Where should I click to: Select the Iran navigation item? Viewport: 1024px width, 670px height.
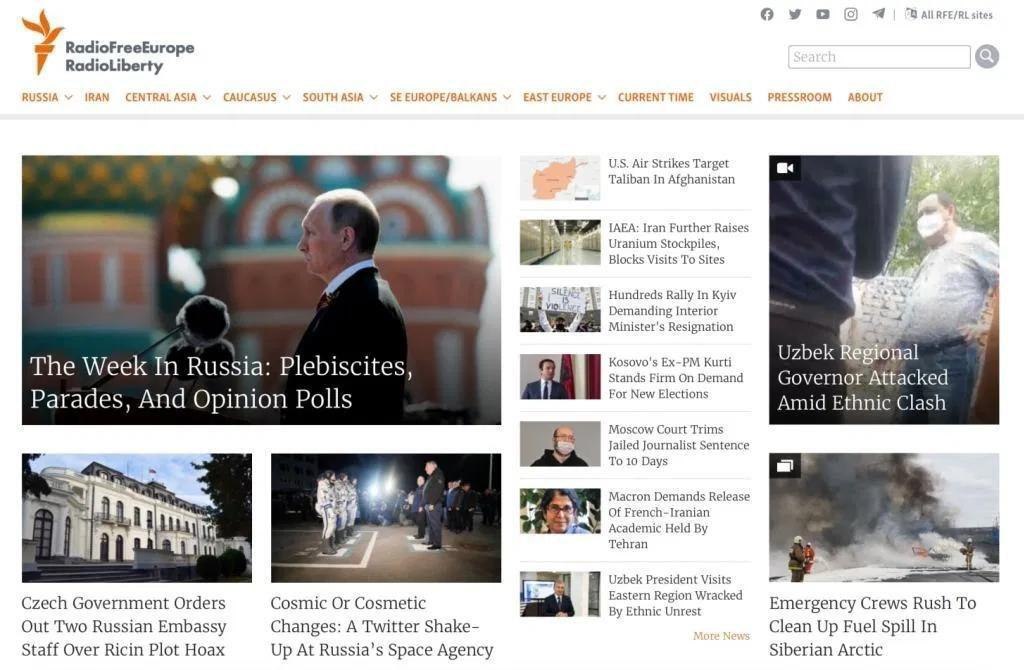coord(97,97)
